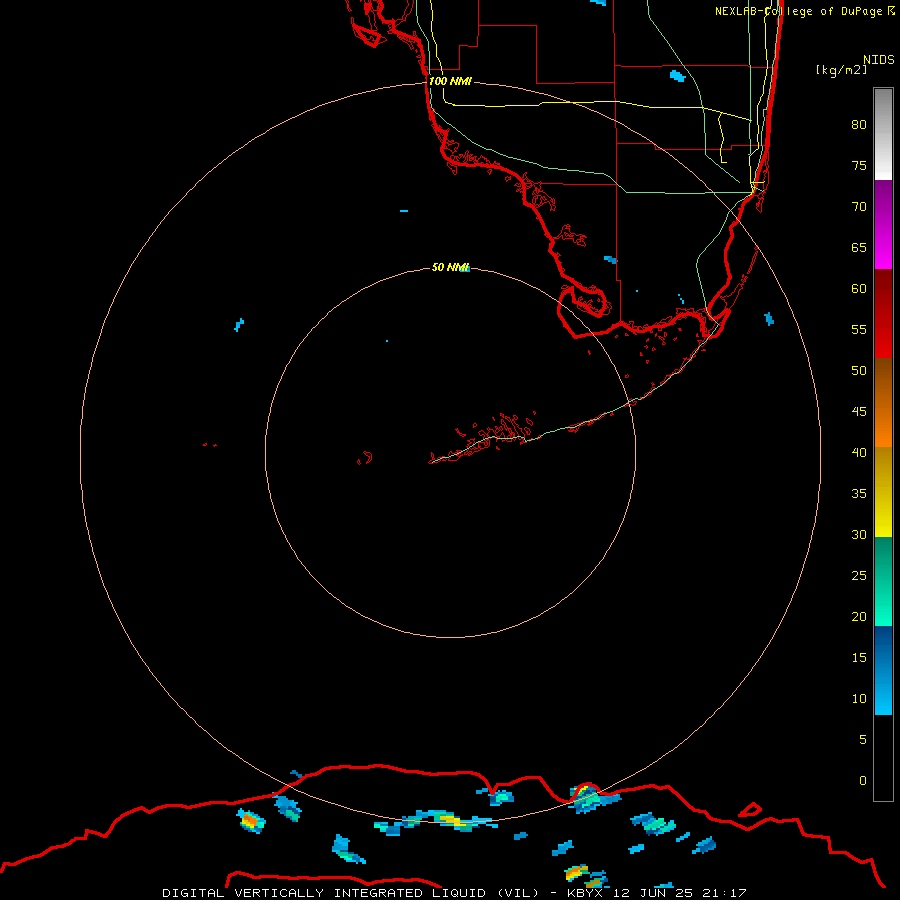Click the 65 value on color scale
This screenshot has width=900, height=900.
[x=859, y=247]
